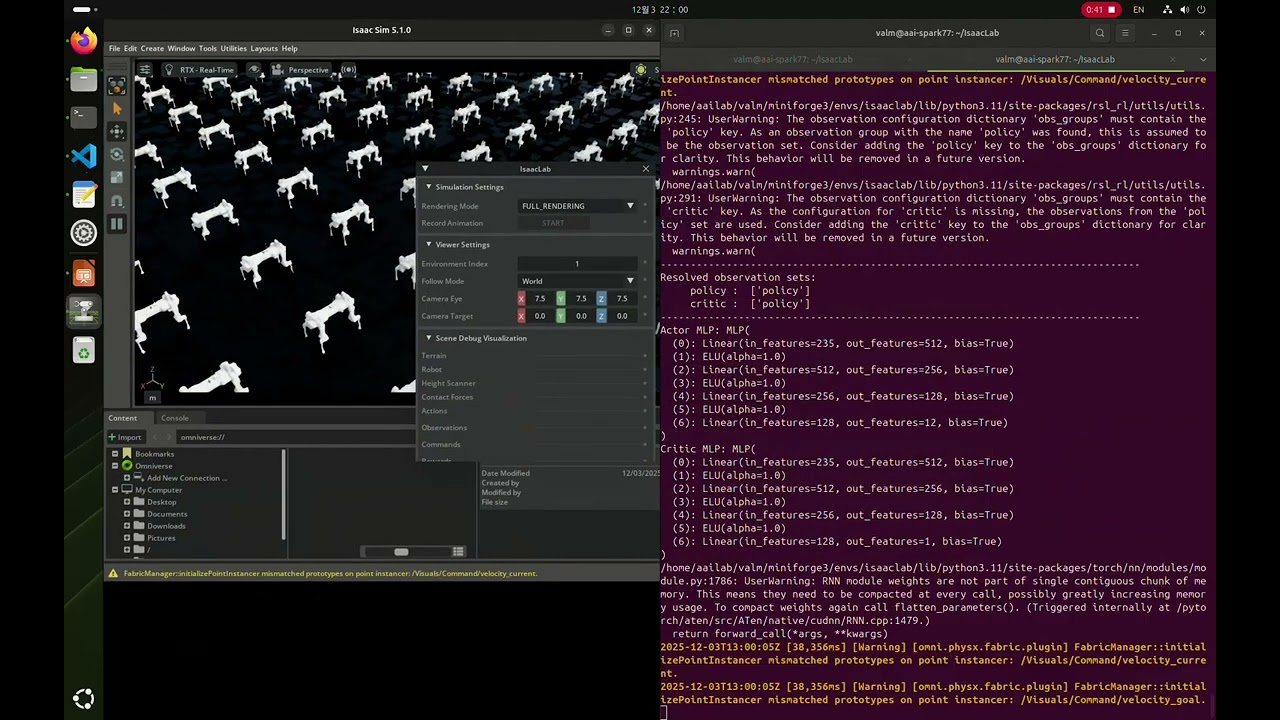Open the Perspective camera menu
Viewport: 1280px width, 720px height.
pos(300,70)
